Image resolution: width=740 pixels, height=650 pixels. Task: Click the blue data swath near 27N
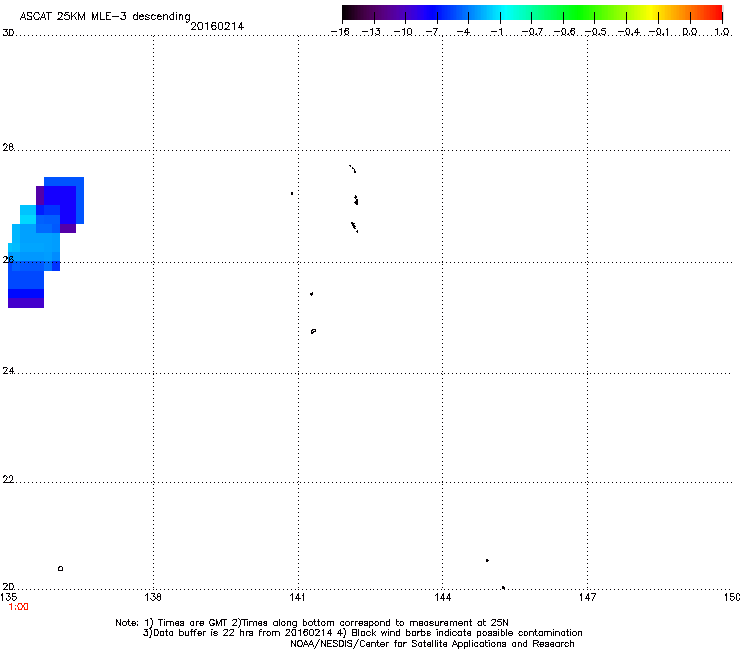[46, 243]
